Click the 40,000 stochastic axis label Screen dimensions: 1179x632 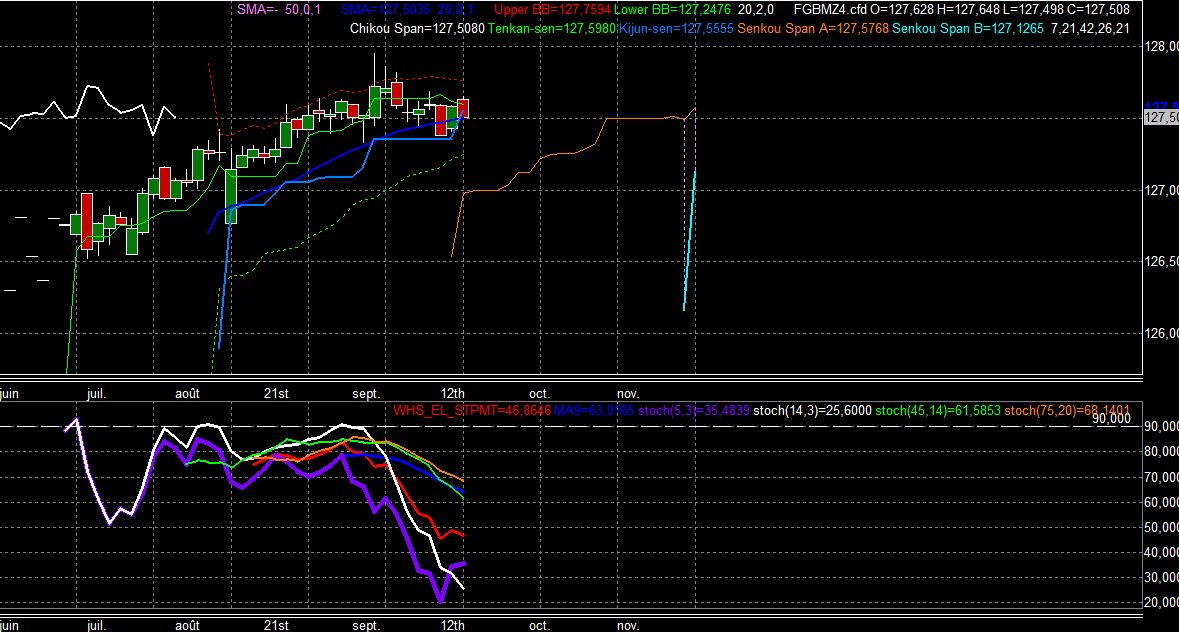tap(1161, 552)
